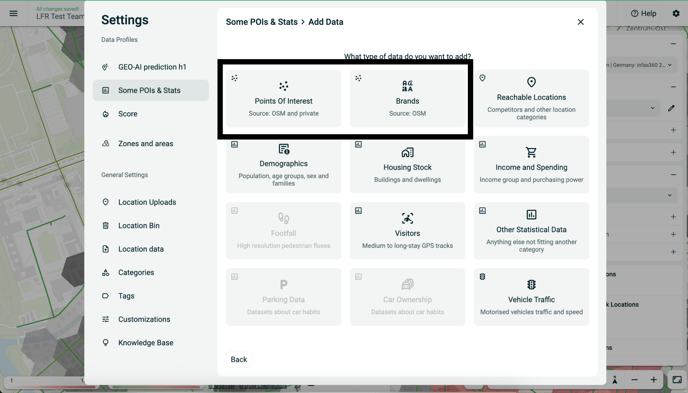
Task: Open the hamburger menu icon
Action: pyautogui.click(x=14, y=14)
